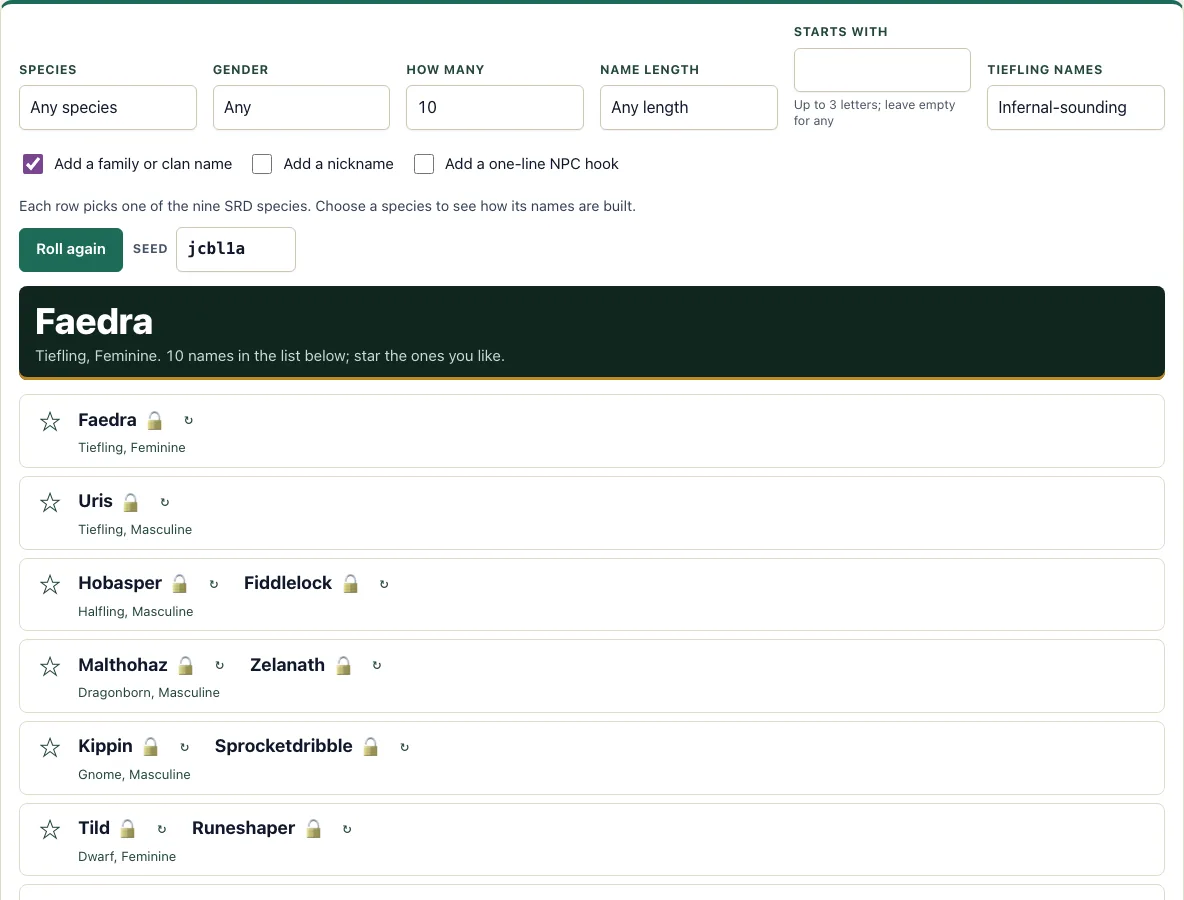Open the Name Length dropdown
This screenshot has width=1184, height=900.
(x=689, y=107)
